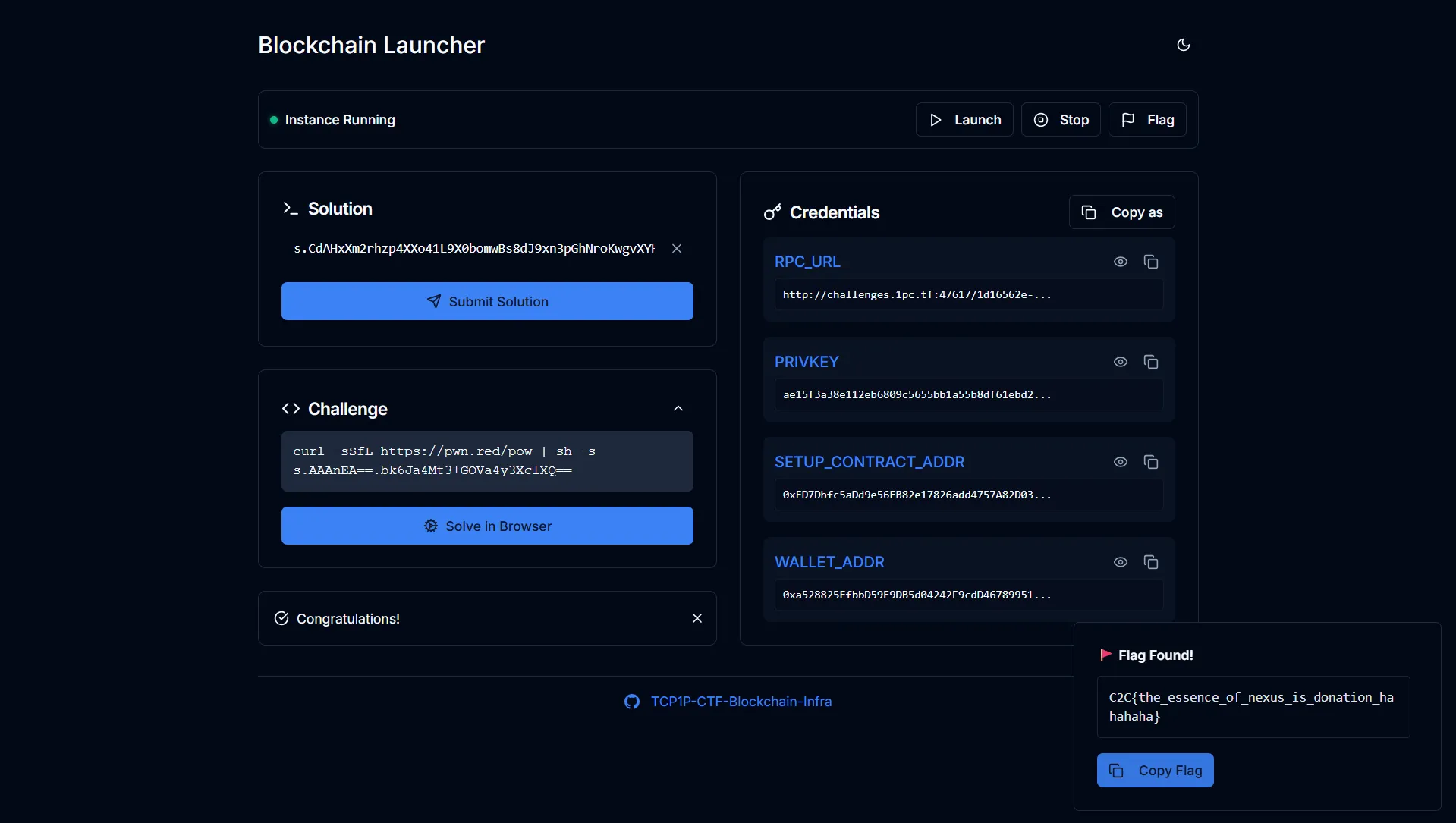
Task: Launch a new instance
Action: [x=964, y=120]
